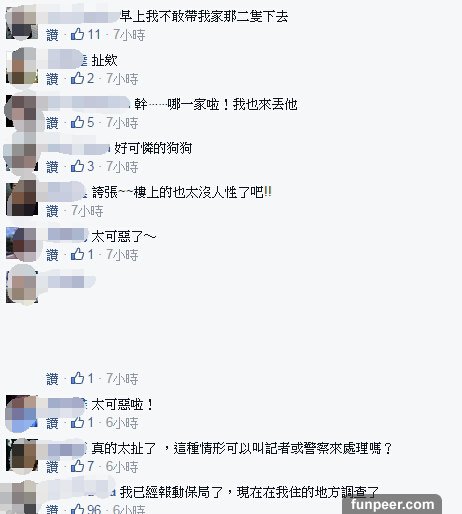This screenshot has width=462, height=514.
Task: Click thumbs-up icon with 5 likes
Action: point(77,122)
